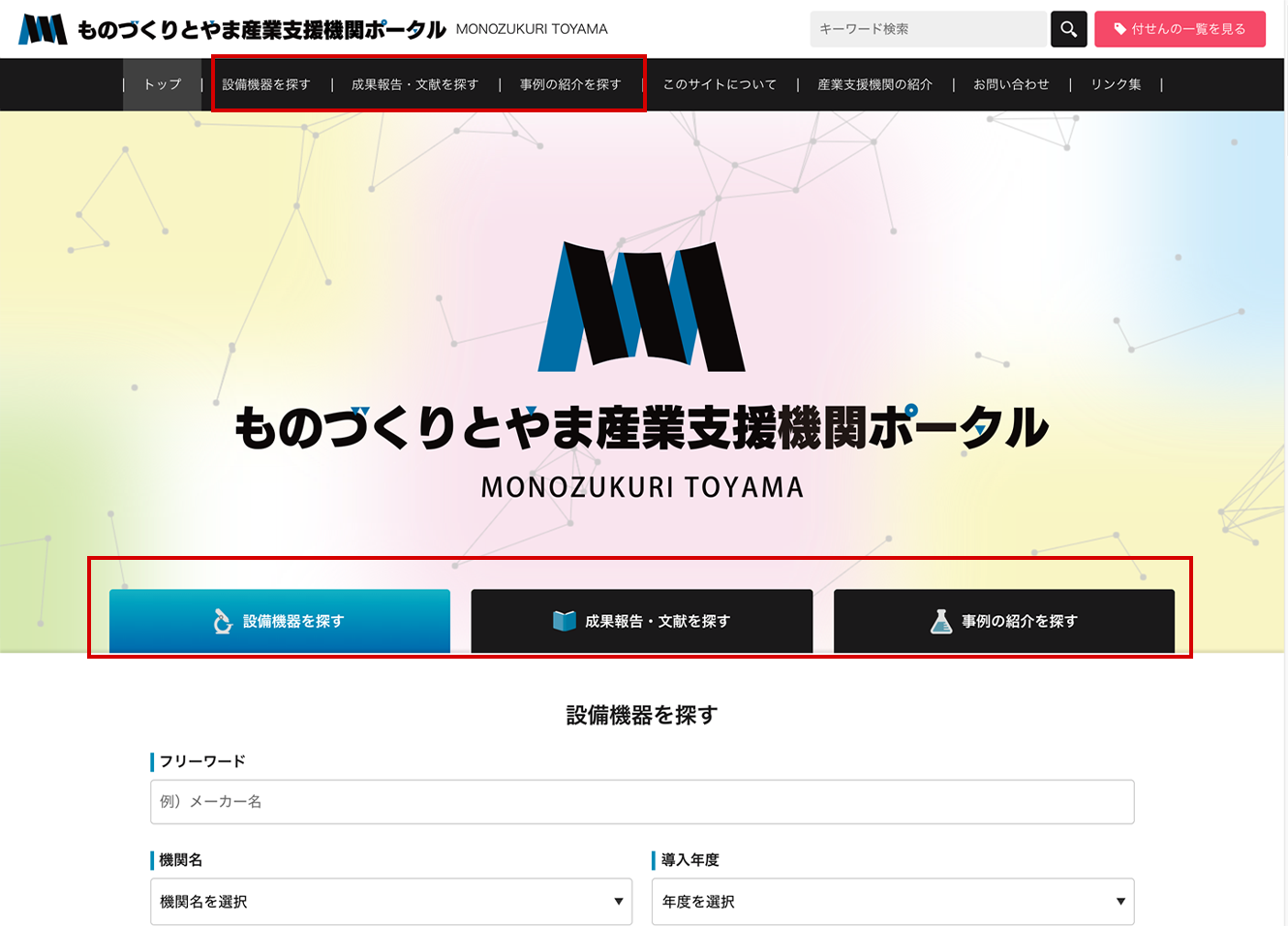Switch to the 事例の紹介を探す tab
Viewport: 1288px width, 926px height.
point(1004,621)
